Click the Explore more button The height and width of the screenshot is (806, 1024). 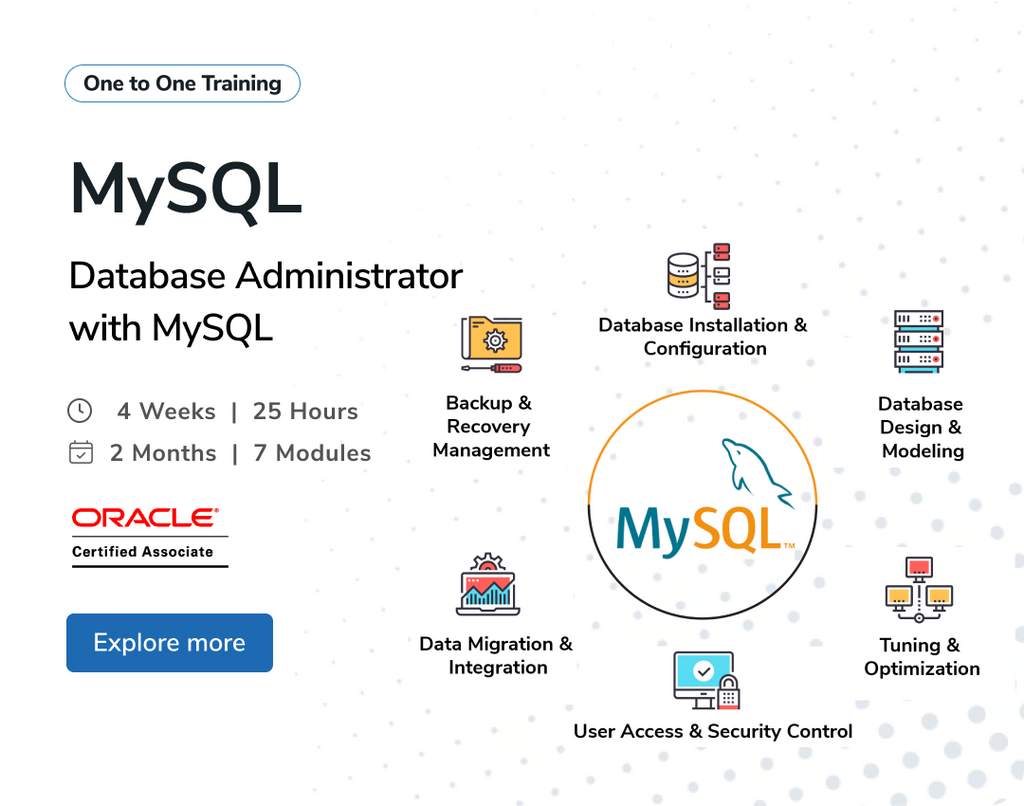coord(169,643)
